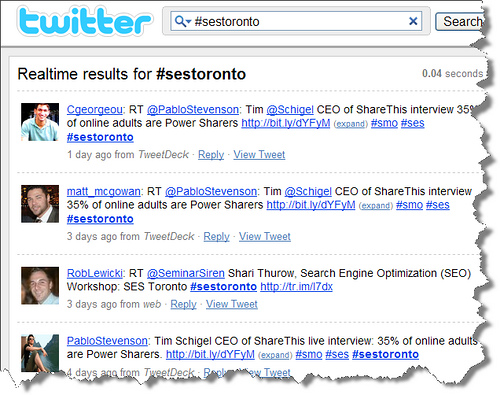Open Cgeorgeou's profile picture
The width and height of the screenshot is (500, 395).
[x=40, y=122]
